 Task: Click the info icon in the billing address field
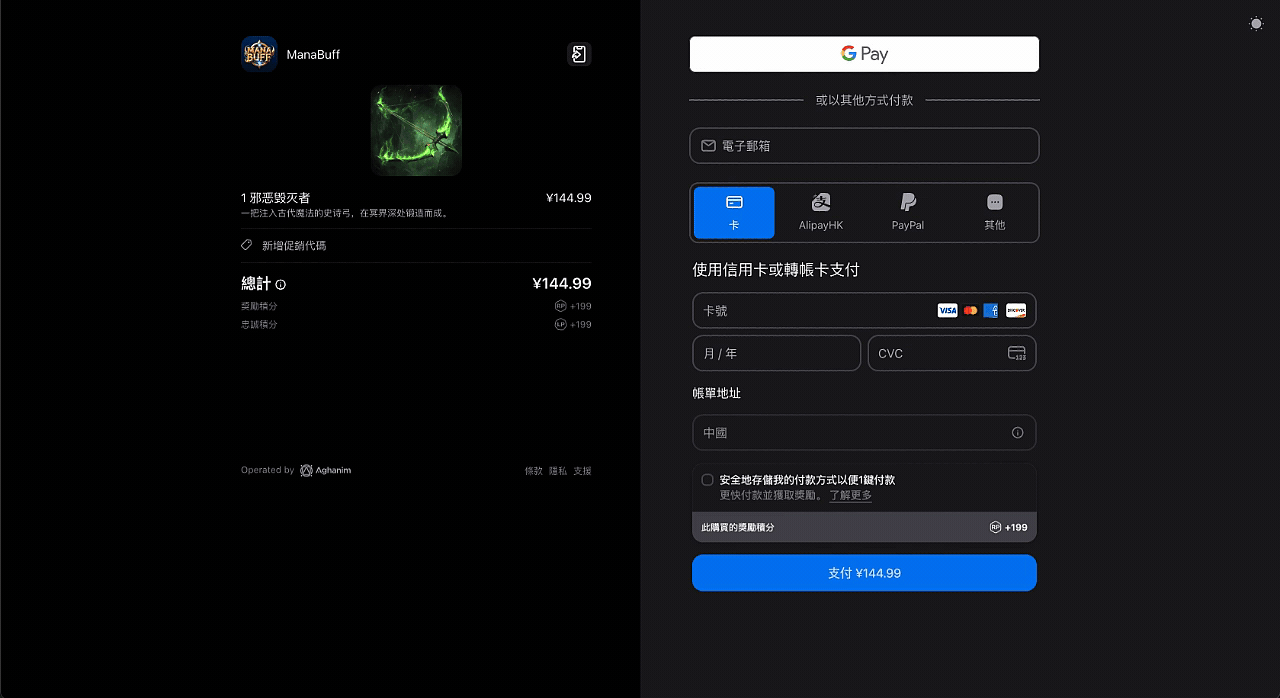coord(1018,432)
